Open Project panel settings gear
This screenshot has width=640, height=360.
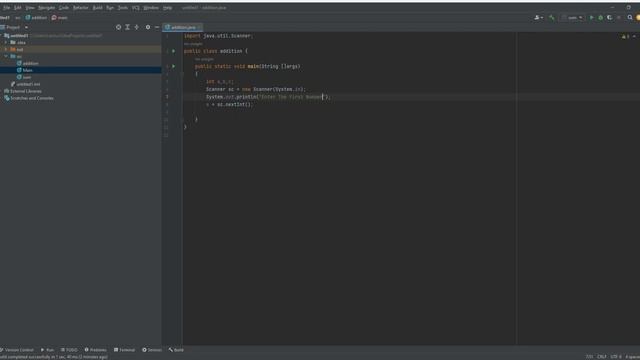coord(148,27)
